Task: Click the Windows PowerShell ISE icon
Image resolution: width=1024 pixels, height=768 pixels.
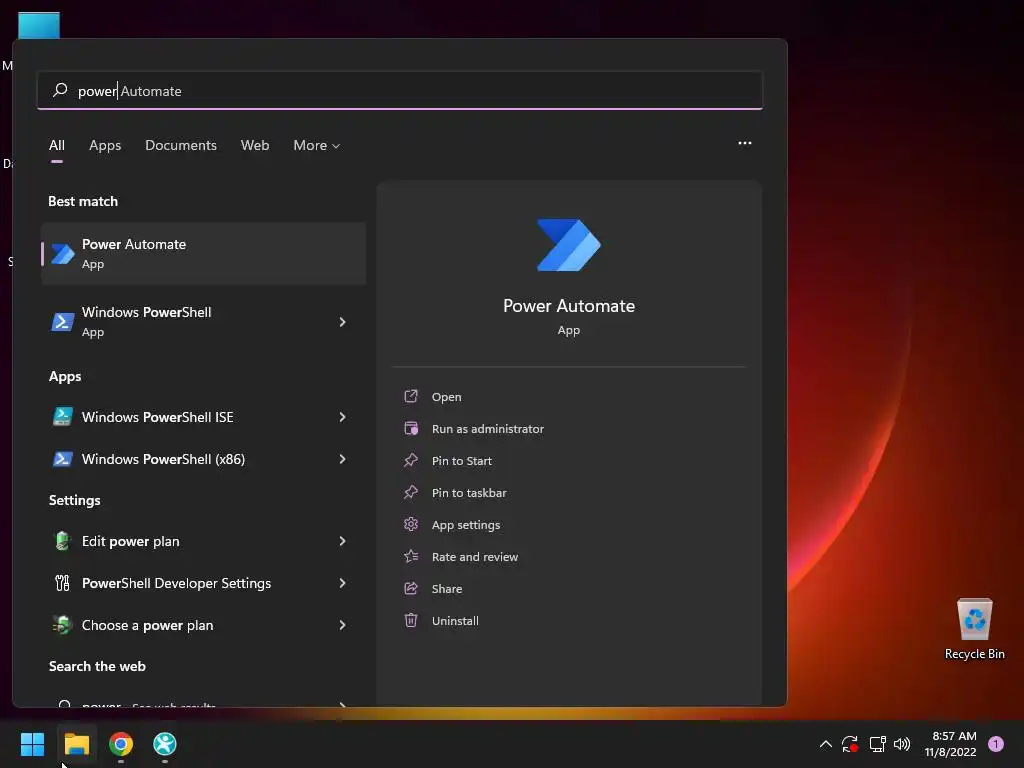Action: (x=63, y=417)
